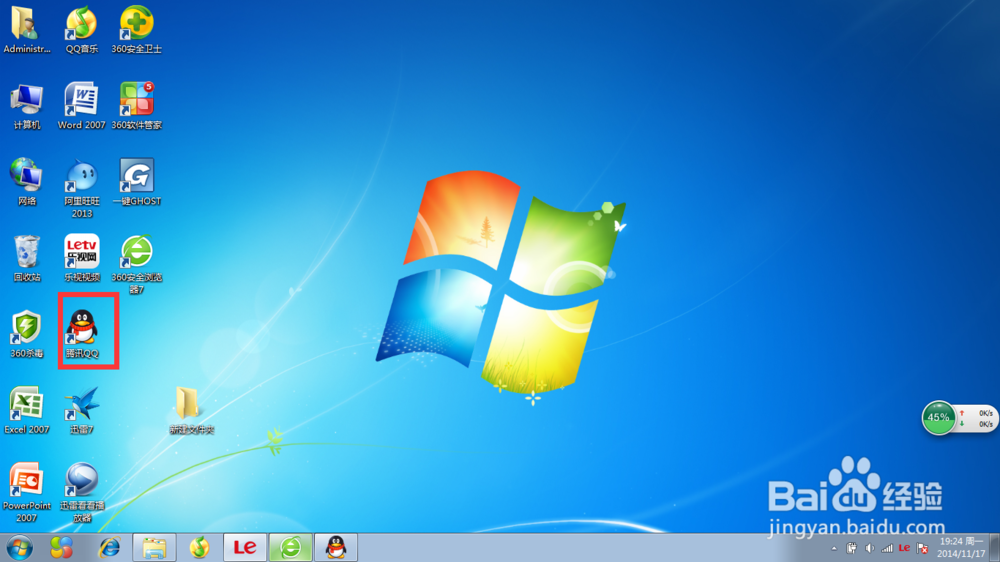This screenshot has height=562, width=1000.
Task: Open the Administrator folder icon
Action: (x=26, y=29)
